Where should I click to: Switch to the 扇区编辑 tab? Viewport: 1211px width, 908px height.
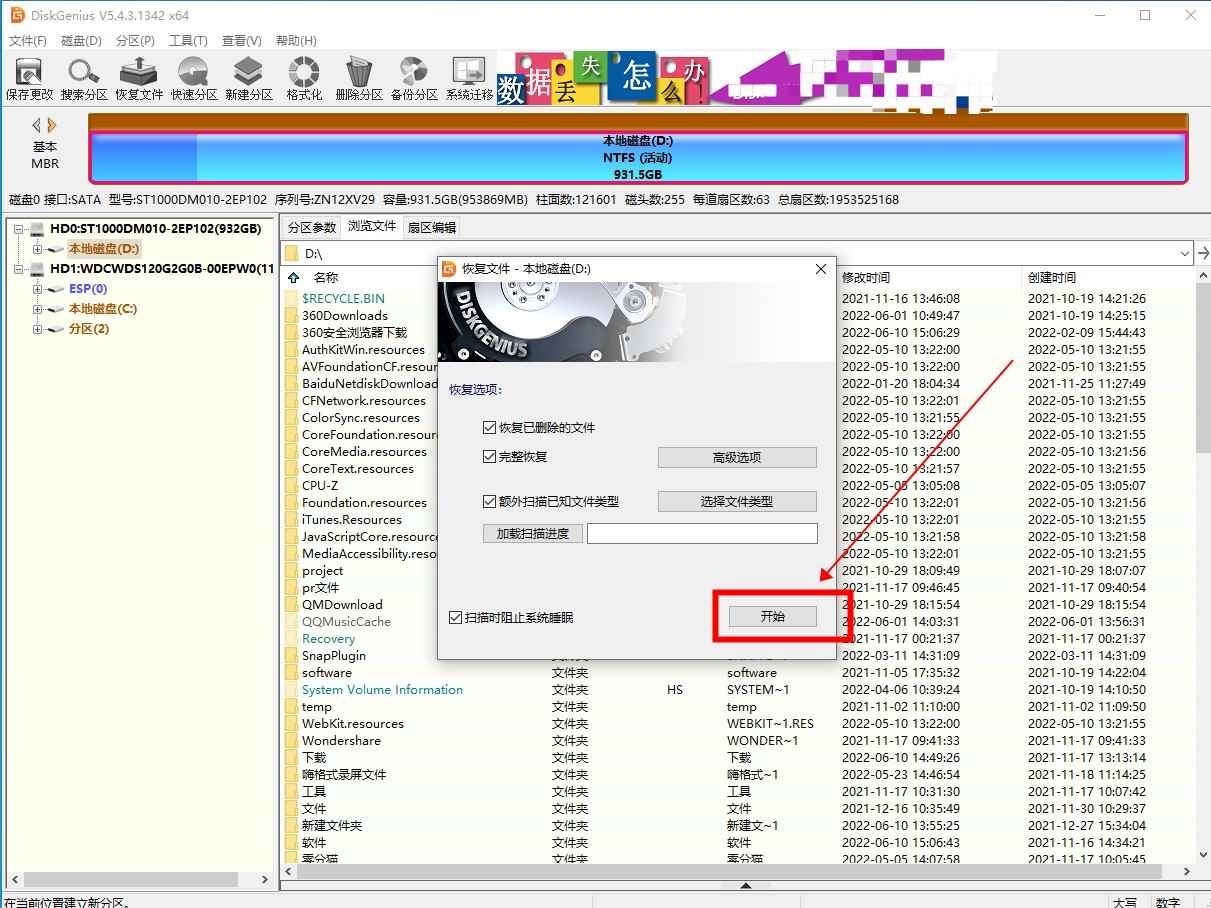[431, 227]
